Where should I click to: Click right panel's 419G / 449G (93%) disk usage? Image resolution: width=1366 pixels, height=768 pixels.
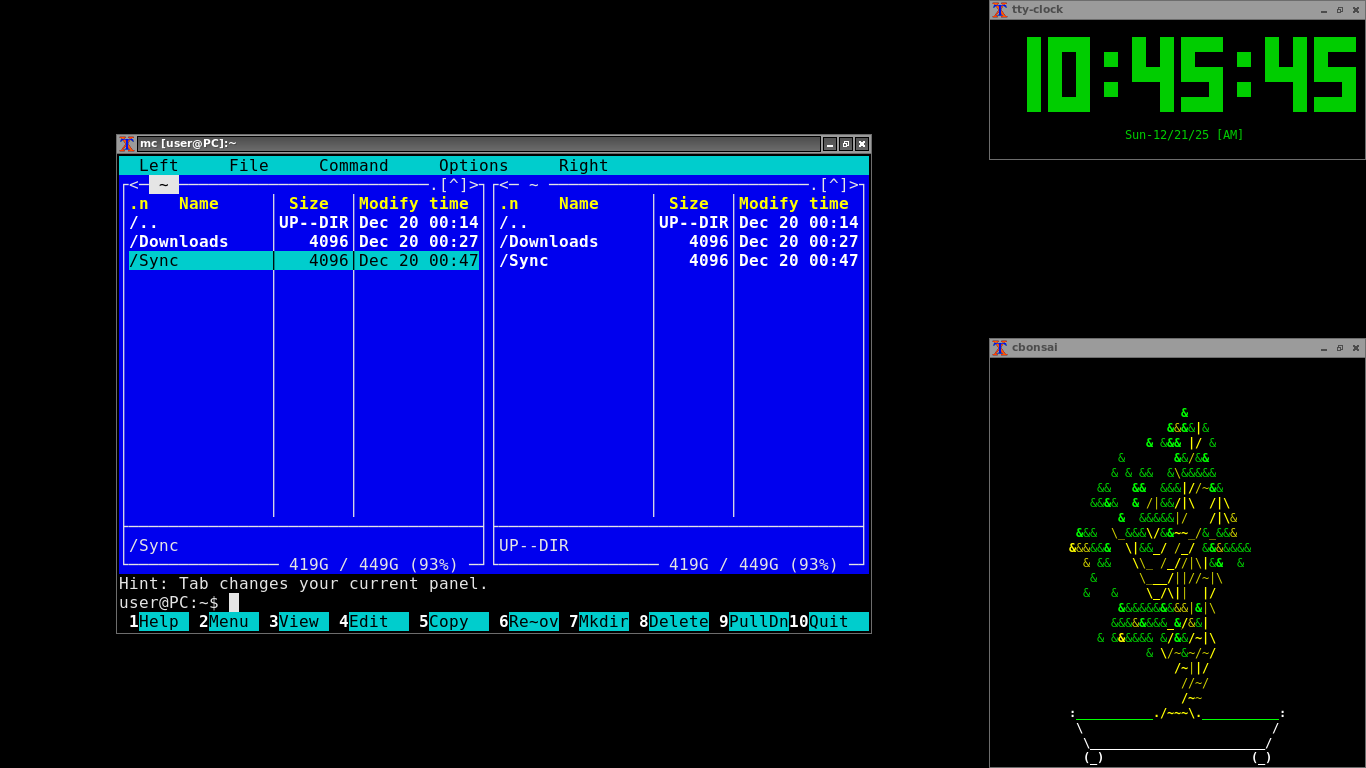[754, 564]
